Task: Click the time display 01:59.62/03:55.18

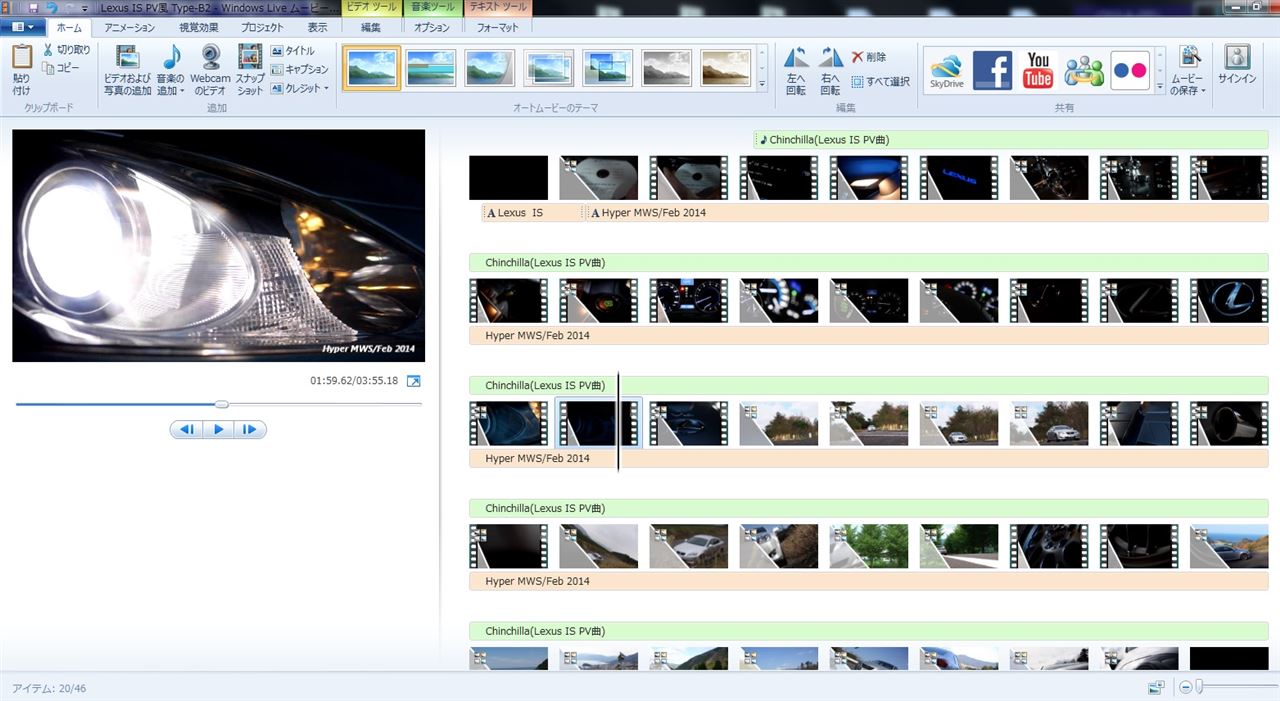Action: pyautogui.click(x=354, y=381)
